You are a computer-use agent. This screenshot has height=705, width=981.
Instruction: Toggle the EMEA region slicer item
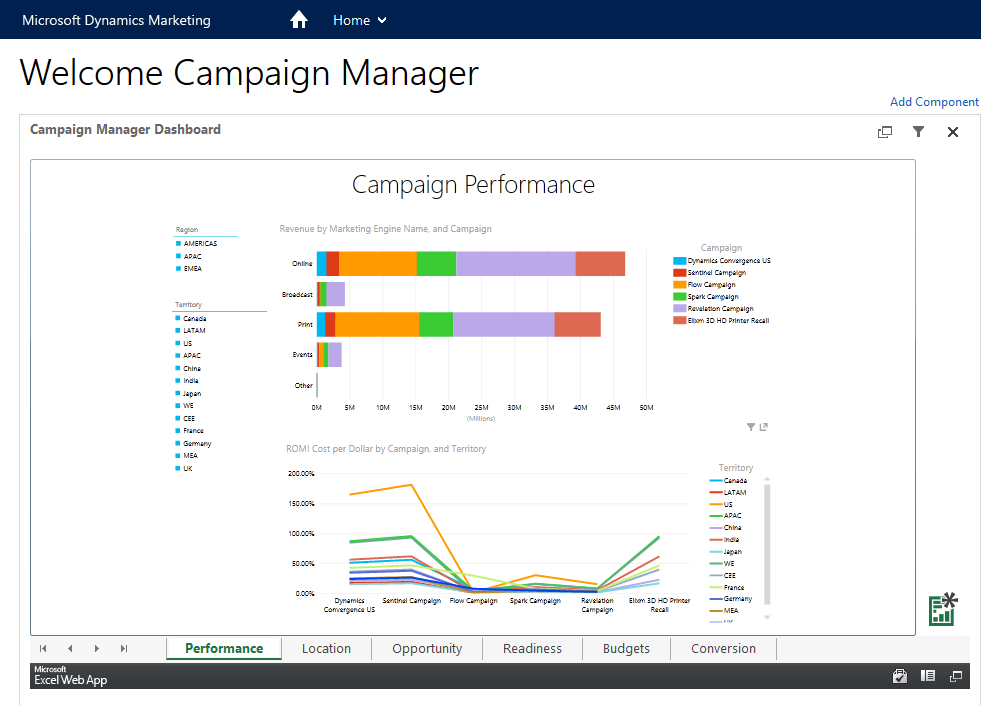[x=189, y=268]
